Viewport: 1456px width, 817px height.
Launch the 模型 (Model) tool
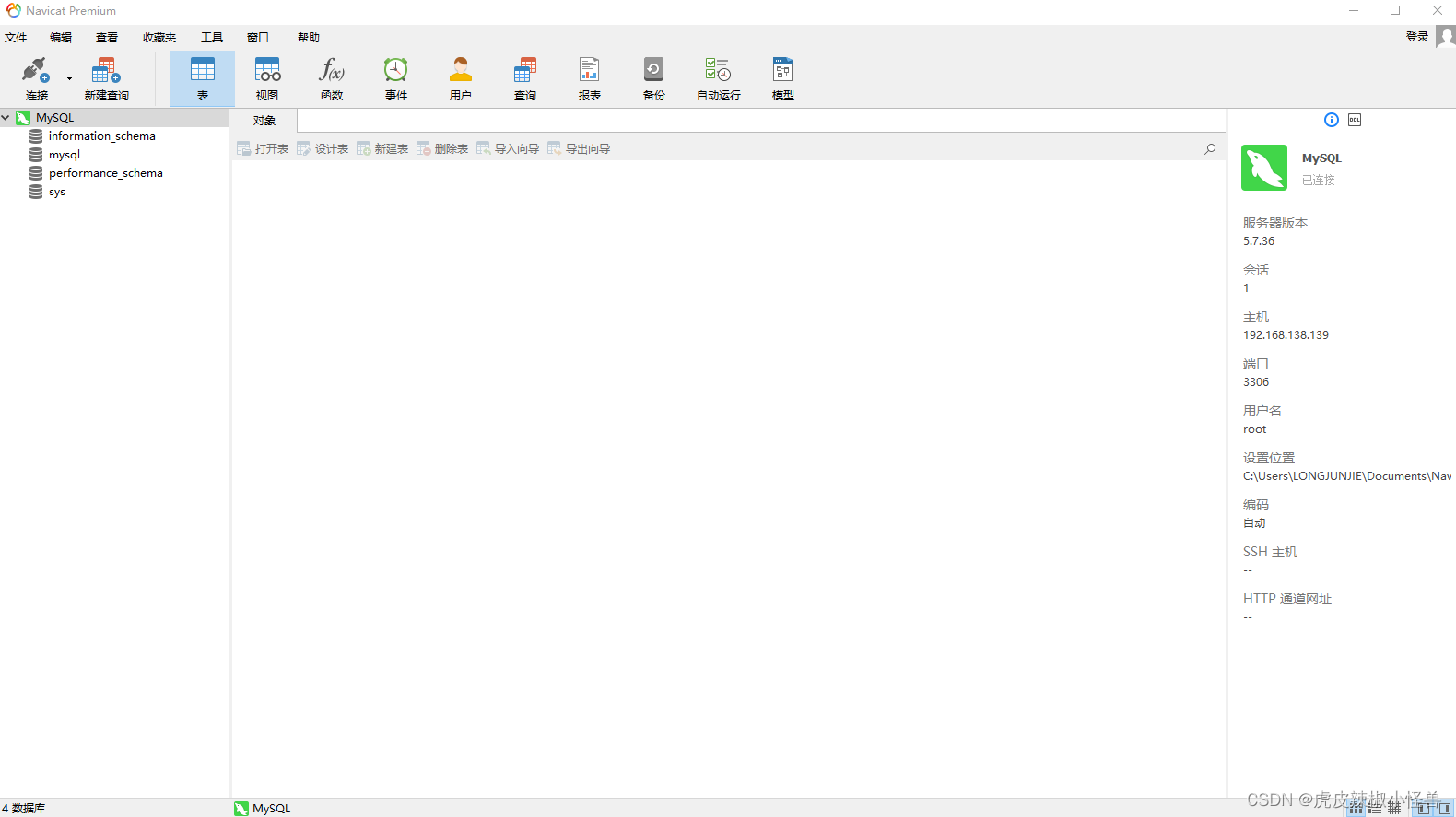pyautogui.click(x=783, y=78)
